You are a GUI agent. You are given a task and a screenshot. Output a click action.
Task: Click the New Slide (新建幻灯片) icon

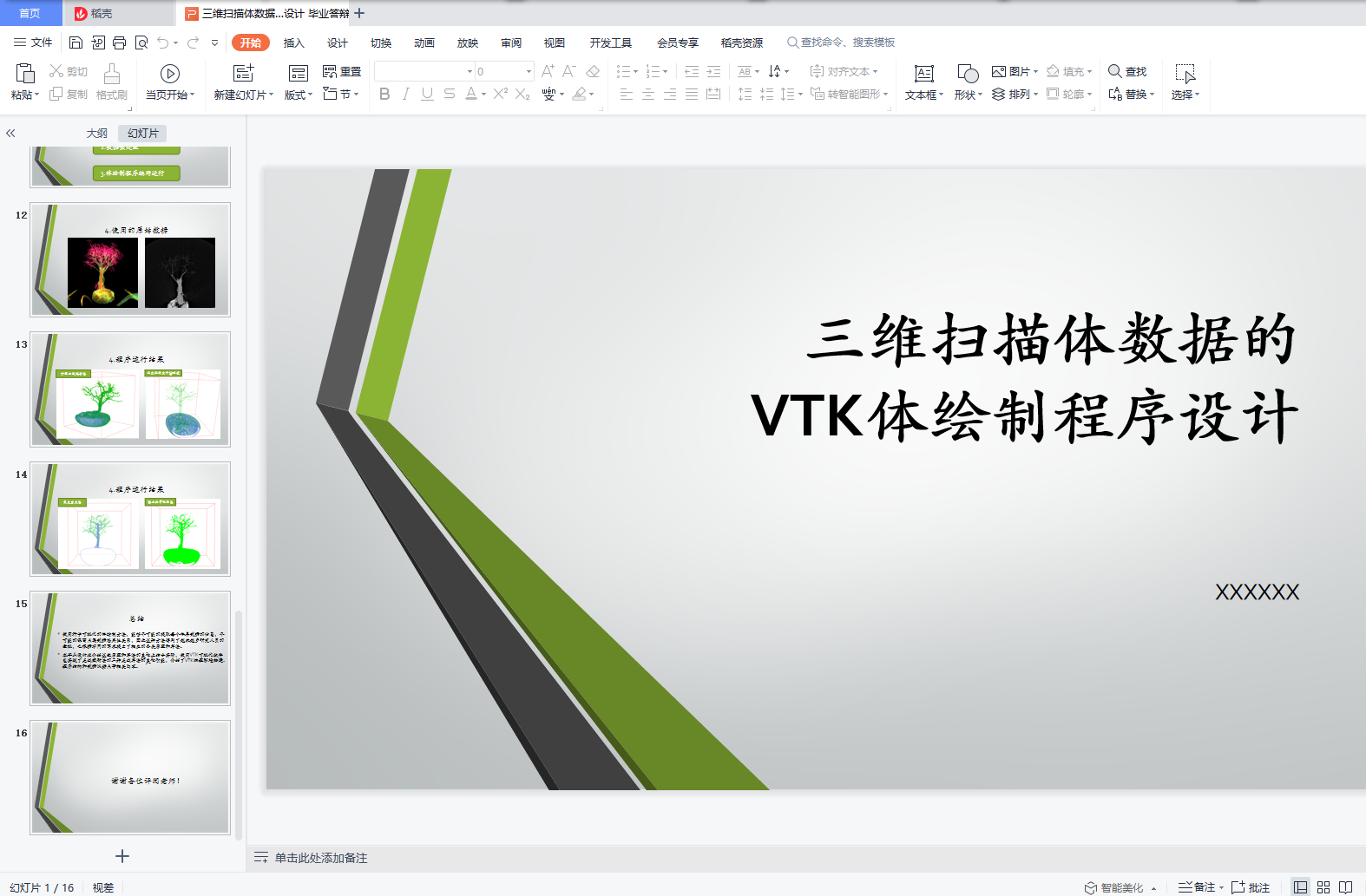coord(243,73)
